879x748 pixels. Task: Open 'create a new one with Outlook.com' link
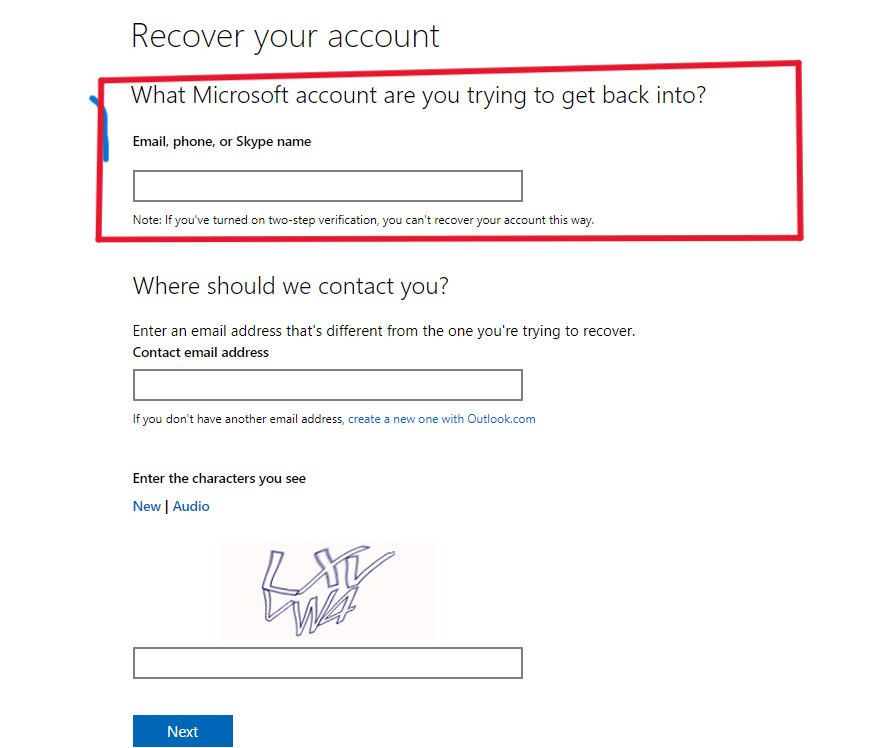[x=442, y=419]
